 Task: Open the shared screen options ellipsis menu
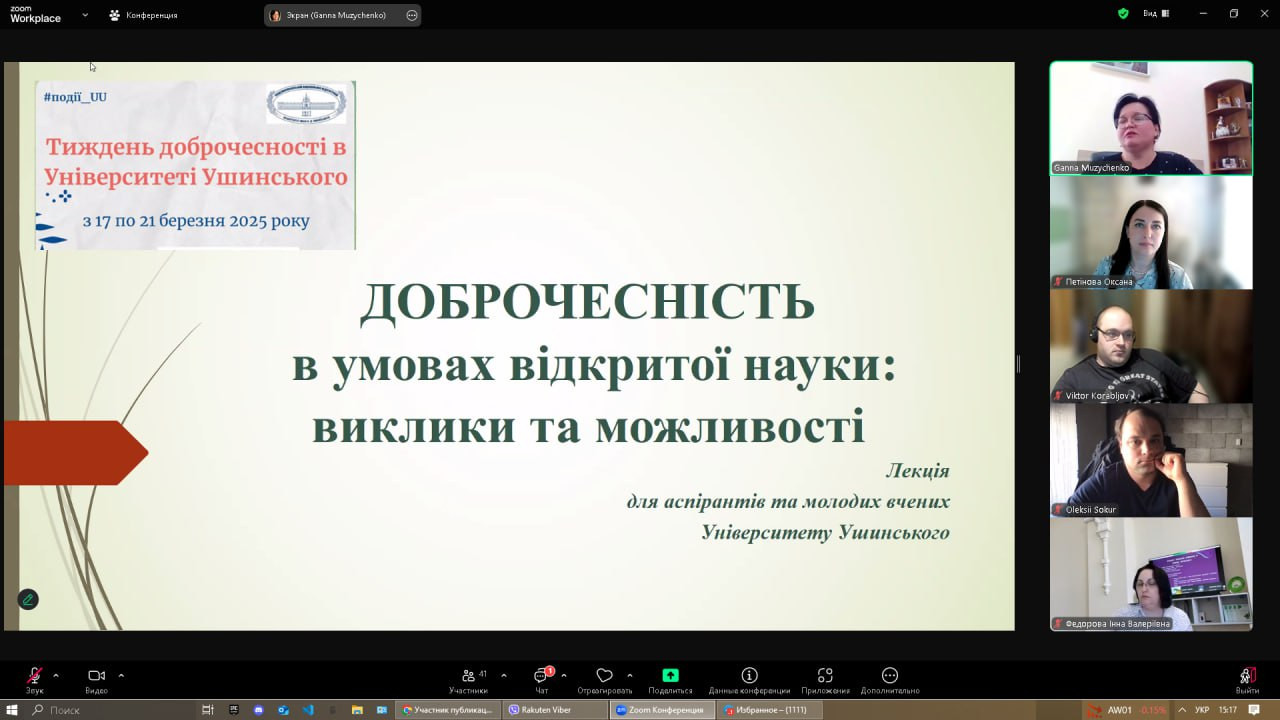412,15
